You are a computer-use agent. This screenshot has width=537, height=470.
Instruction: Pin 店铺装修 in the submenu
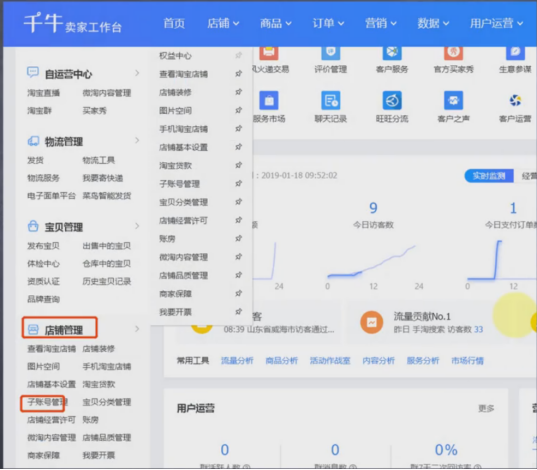click(239, 92)
